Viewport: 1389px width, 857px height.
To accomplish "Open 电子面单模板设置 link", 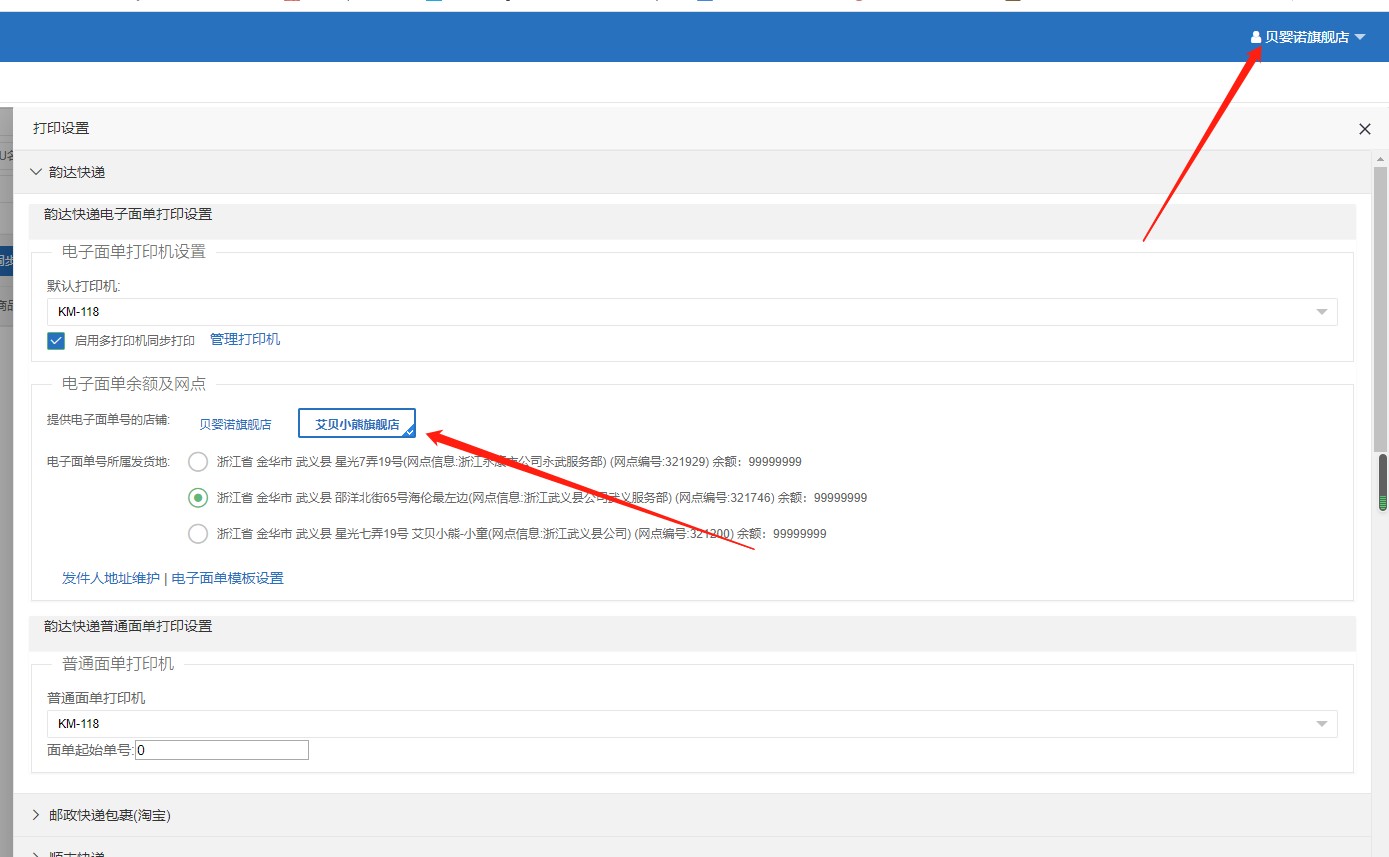I will coord(228,578).
